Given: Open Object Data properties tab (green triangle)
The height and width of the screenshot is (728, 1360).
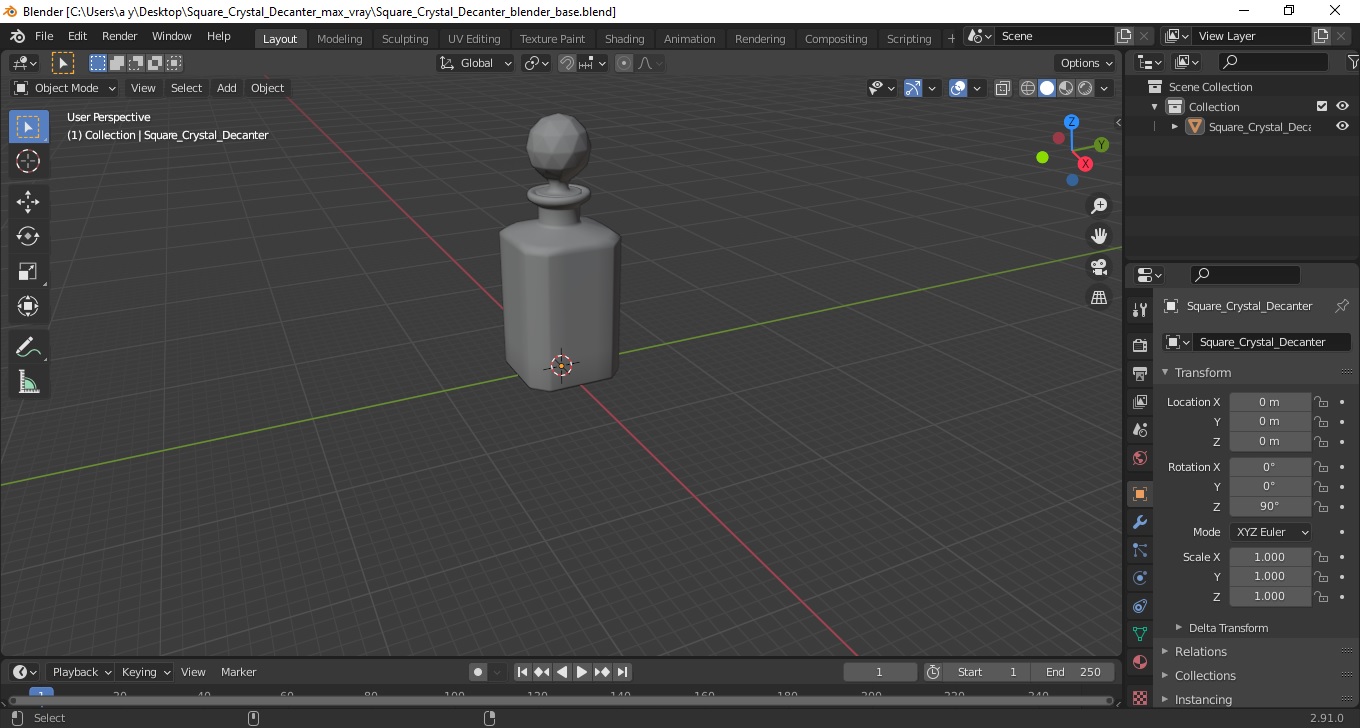Looking at the screenshot, I should point(1140,634).
